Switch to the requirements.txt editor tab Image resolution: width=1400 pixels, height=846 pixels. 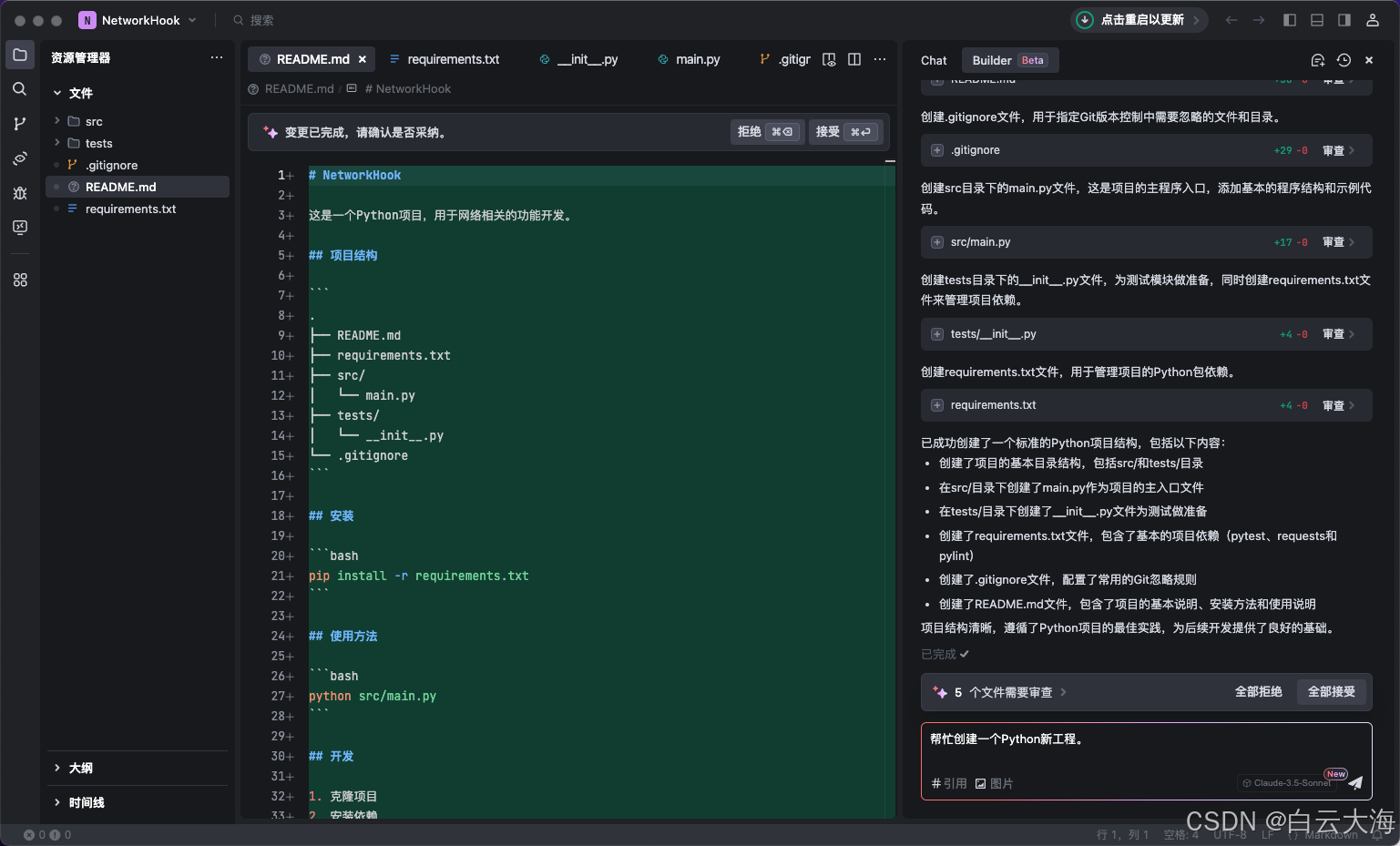click(445, 59)
